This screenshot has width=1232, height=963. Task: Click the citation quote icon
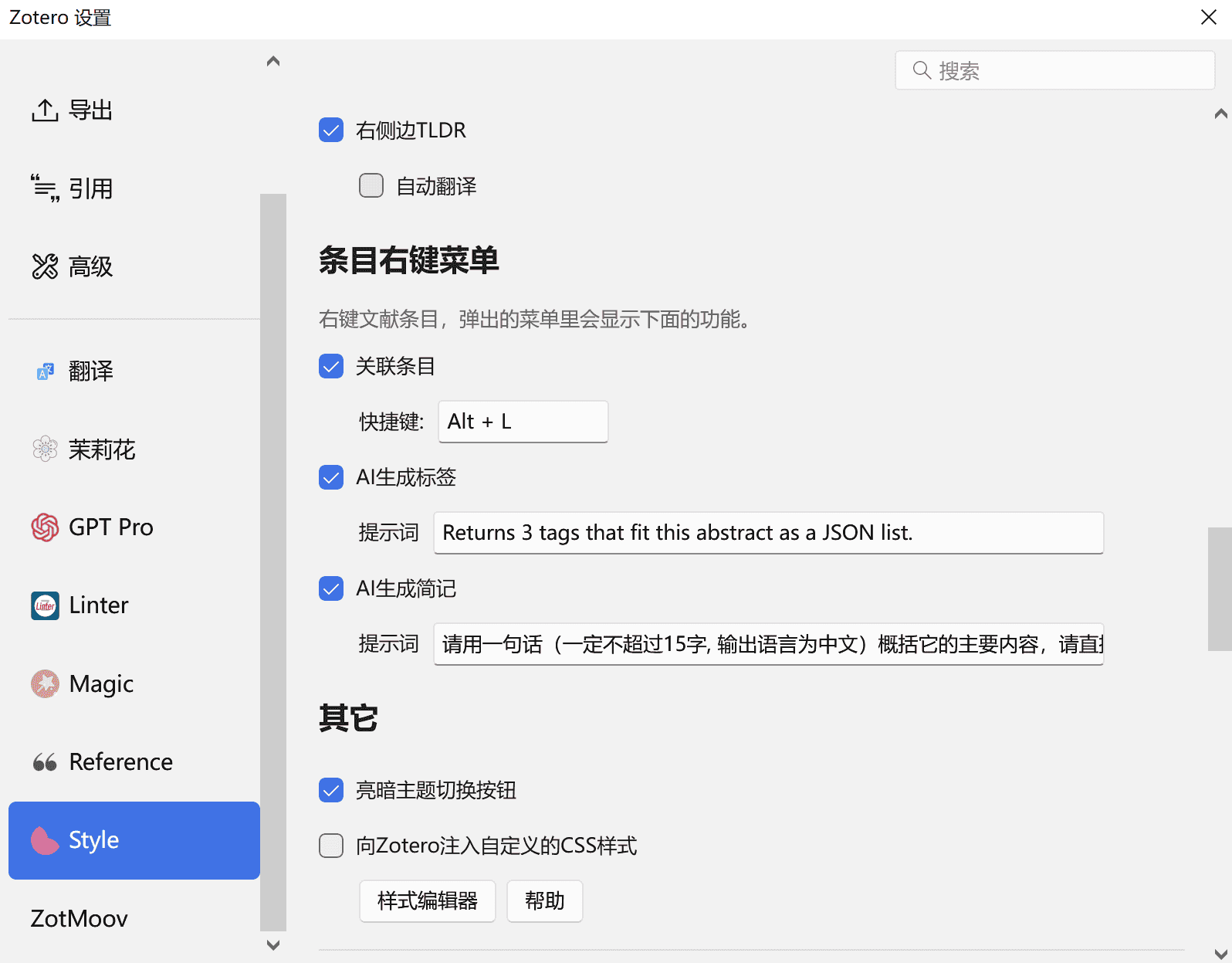pos(45,188)
